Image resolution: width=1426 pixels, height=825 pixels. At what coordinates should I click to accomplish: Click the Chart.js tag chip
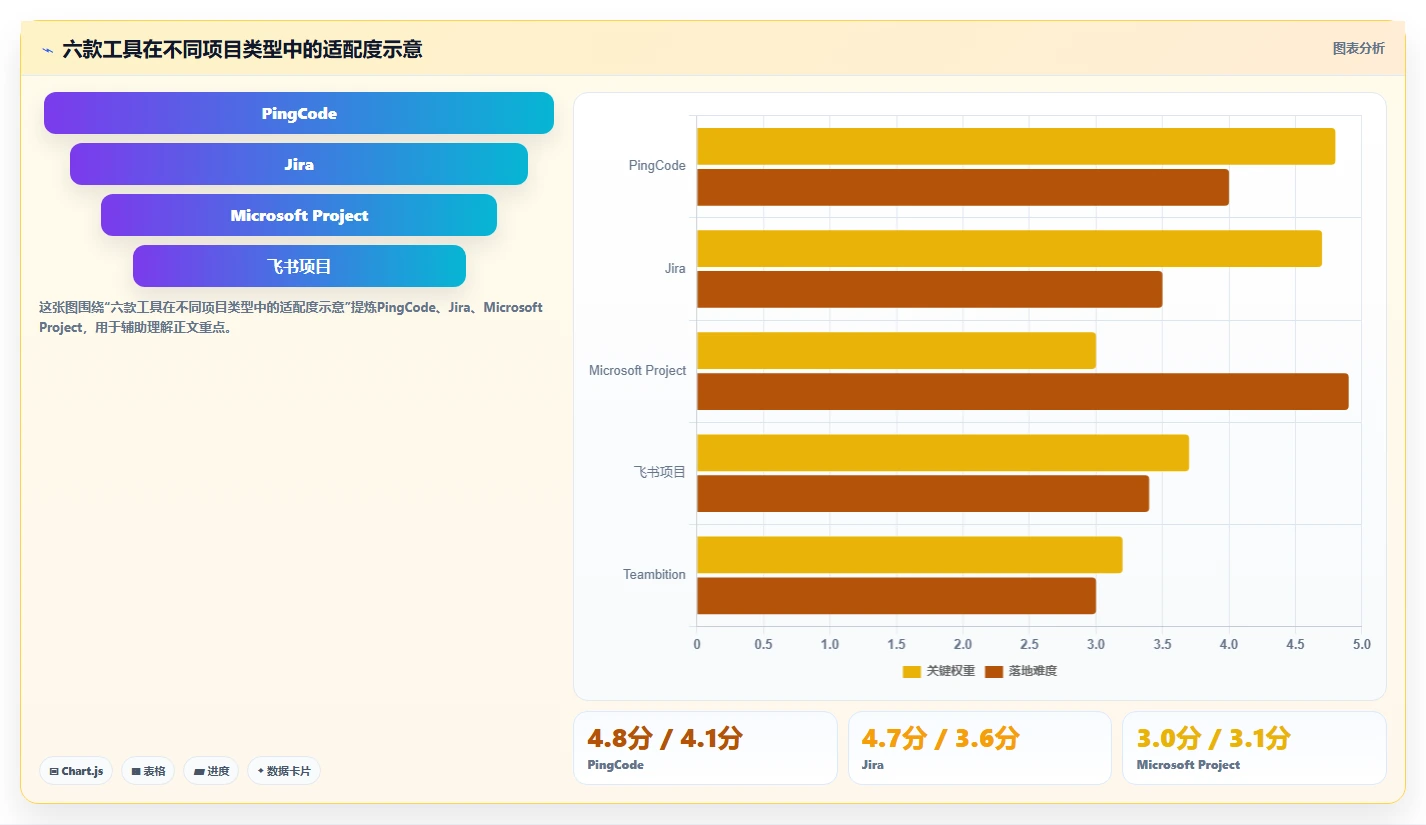coord(77,771)
